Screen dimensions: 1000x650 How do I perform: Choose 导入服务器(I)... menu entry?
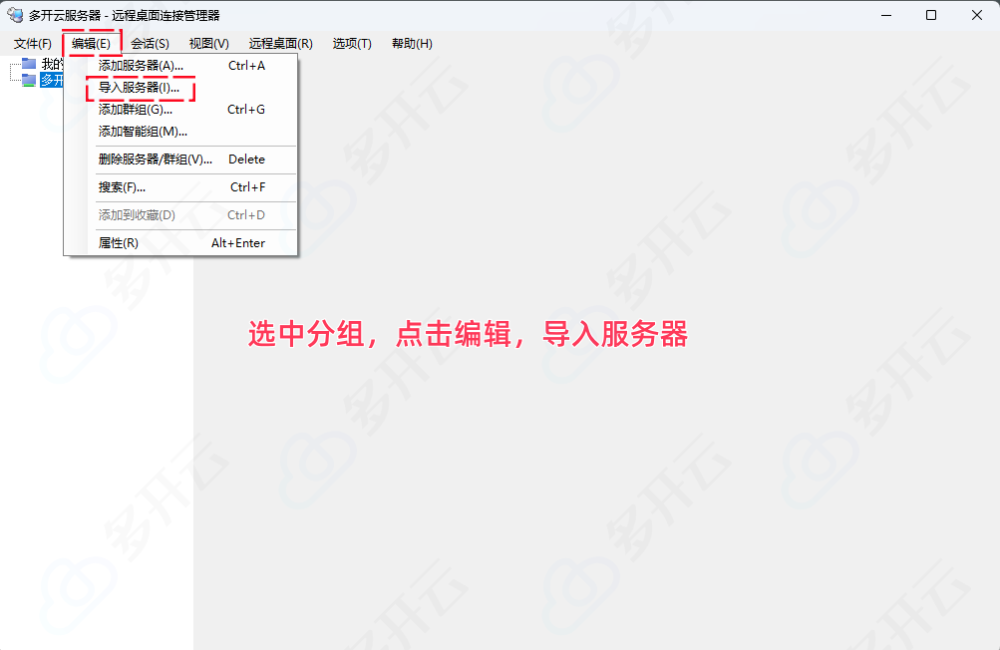140,88
